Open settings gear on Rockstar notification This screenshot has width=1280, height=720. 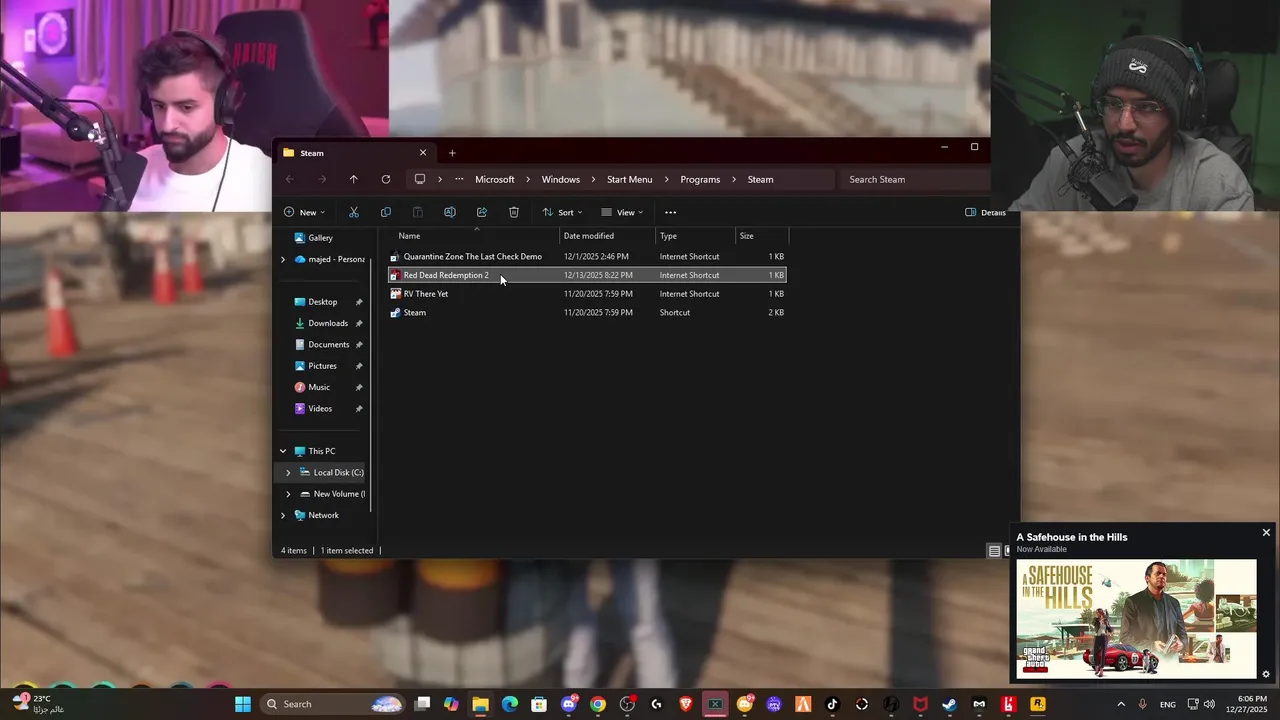1266,674
